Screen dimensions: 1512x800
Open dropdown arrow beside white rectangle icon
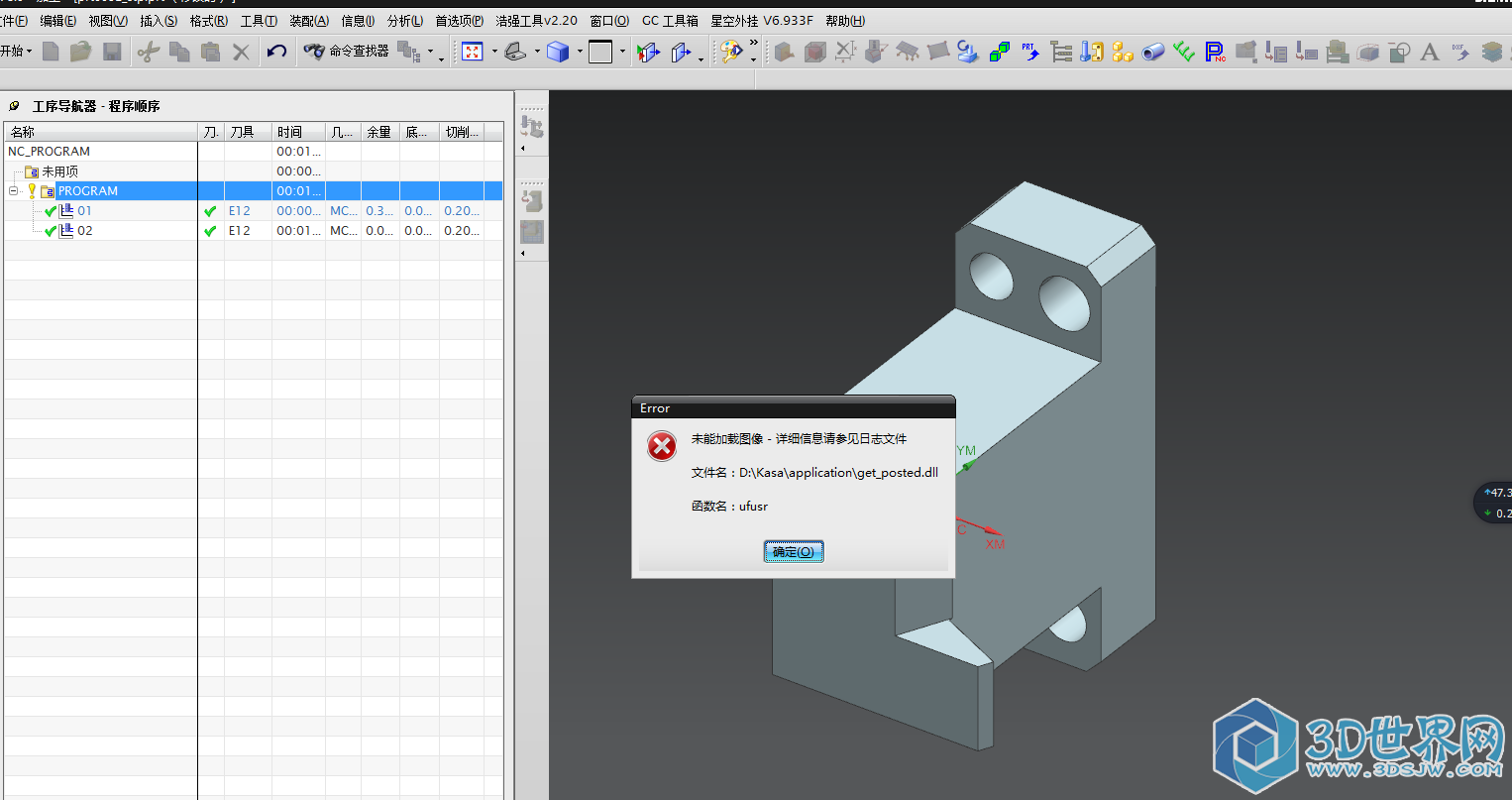pos(622,52)
